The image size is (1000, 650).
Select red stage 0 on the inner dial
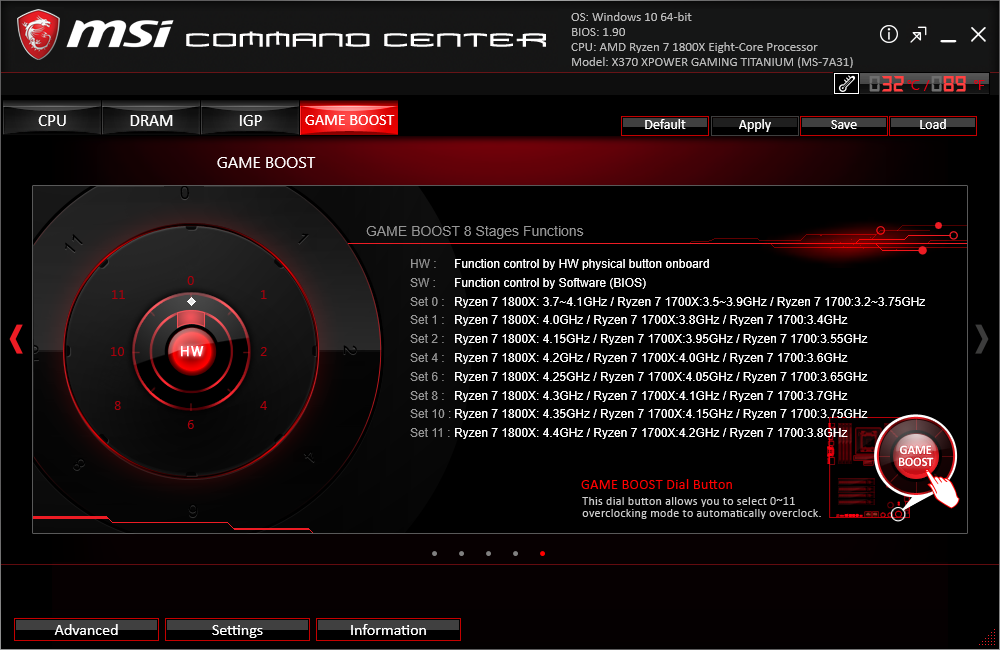(191, 281)
